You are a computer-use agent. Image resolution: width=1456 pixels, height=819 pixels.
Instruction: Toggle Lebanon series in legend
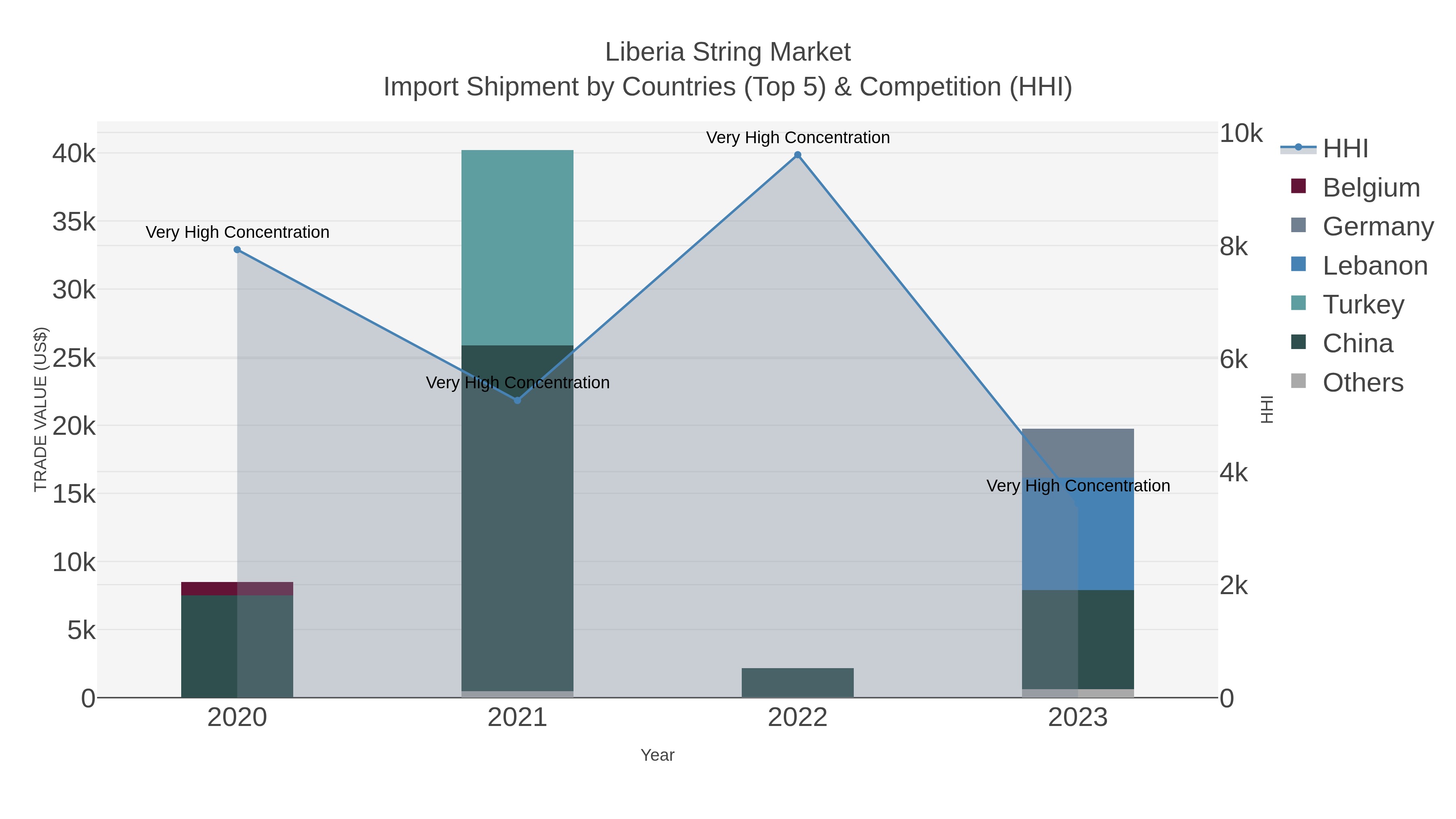1359,265
